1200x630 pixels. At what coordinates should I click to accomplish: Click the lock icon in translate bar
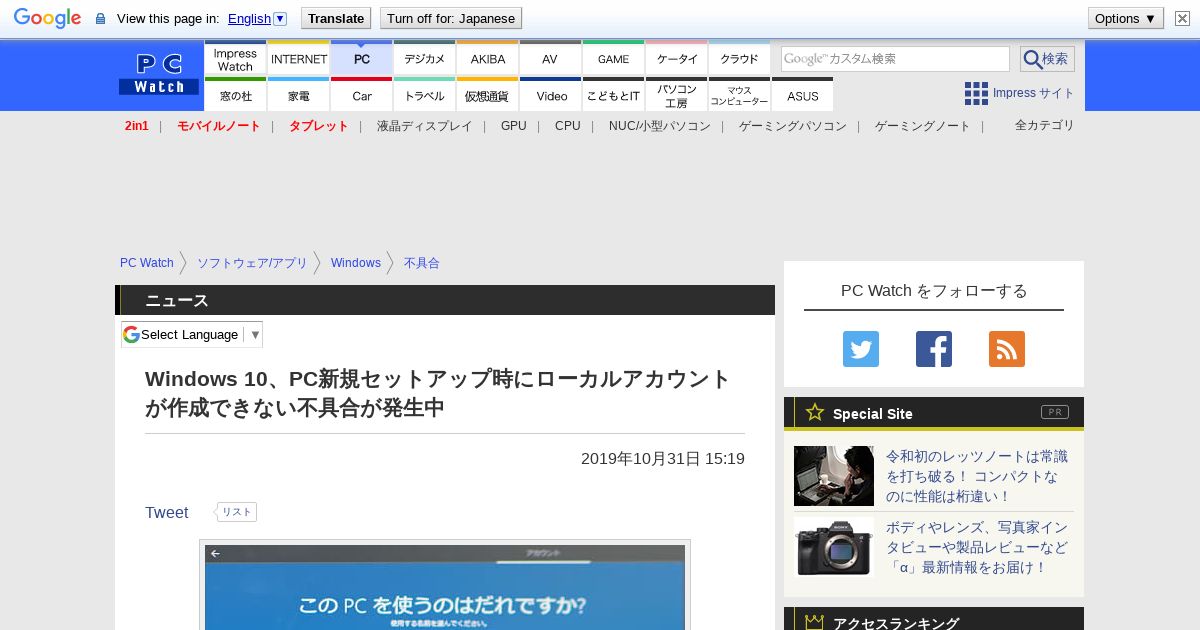coord(100,19)
